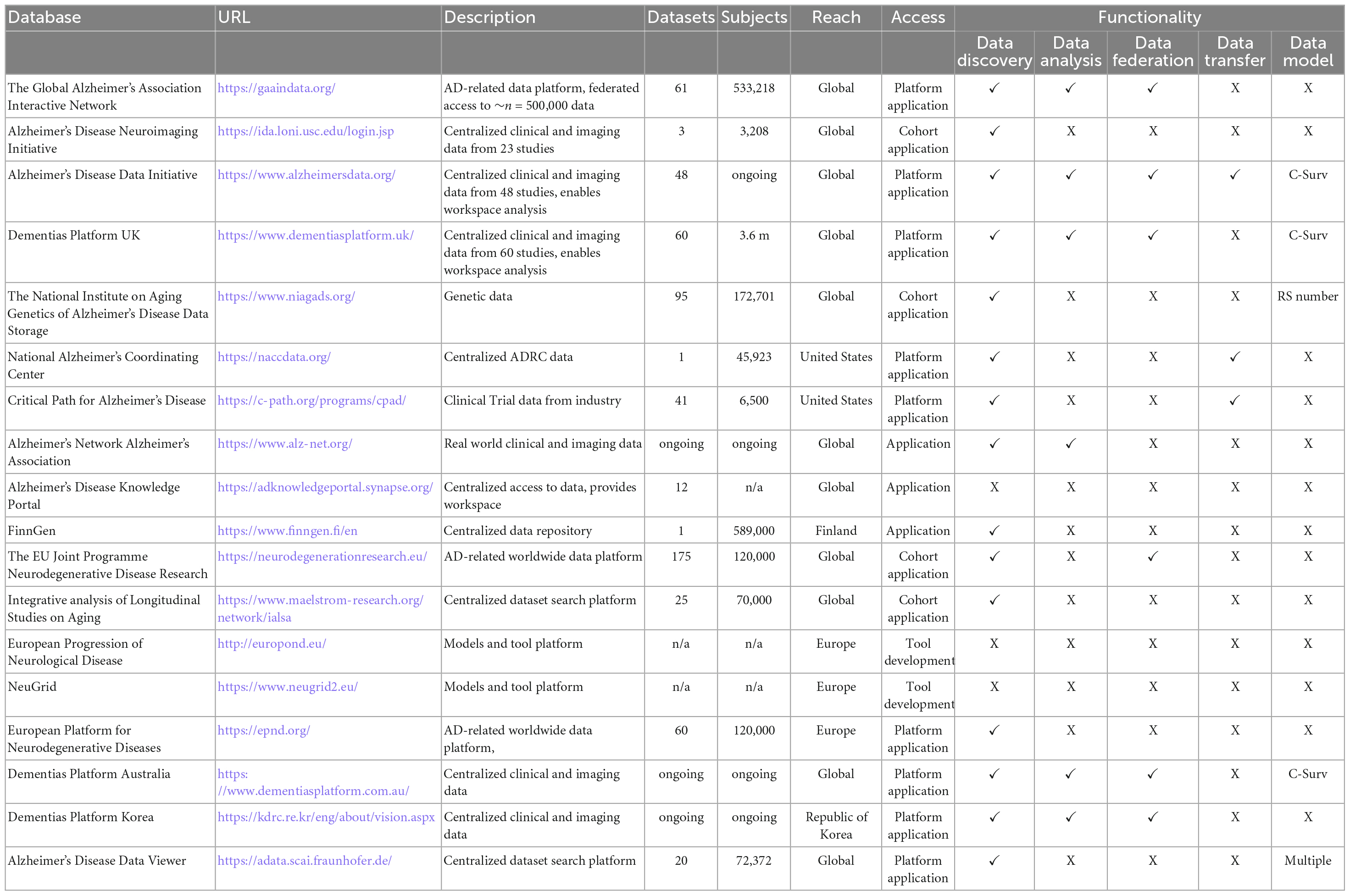Screen dimensions: 1350x896
Task: Click the Data discovery subheader
Action: click(x=994, y=51)
